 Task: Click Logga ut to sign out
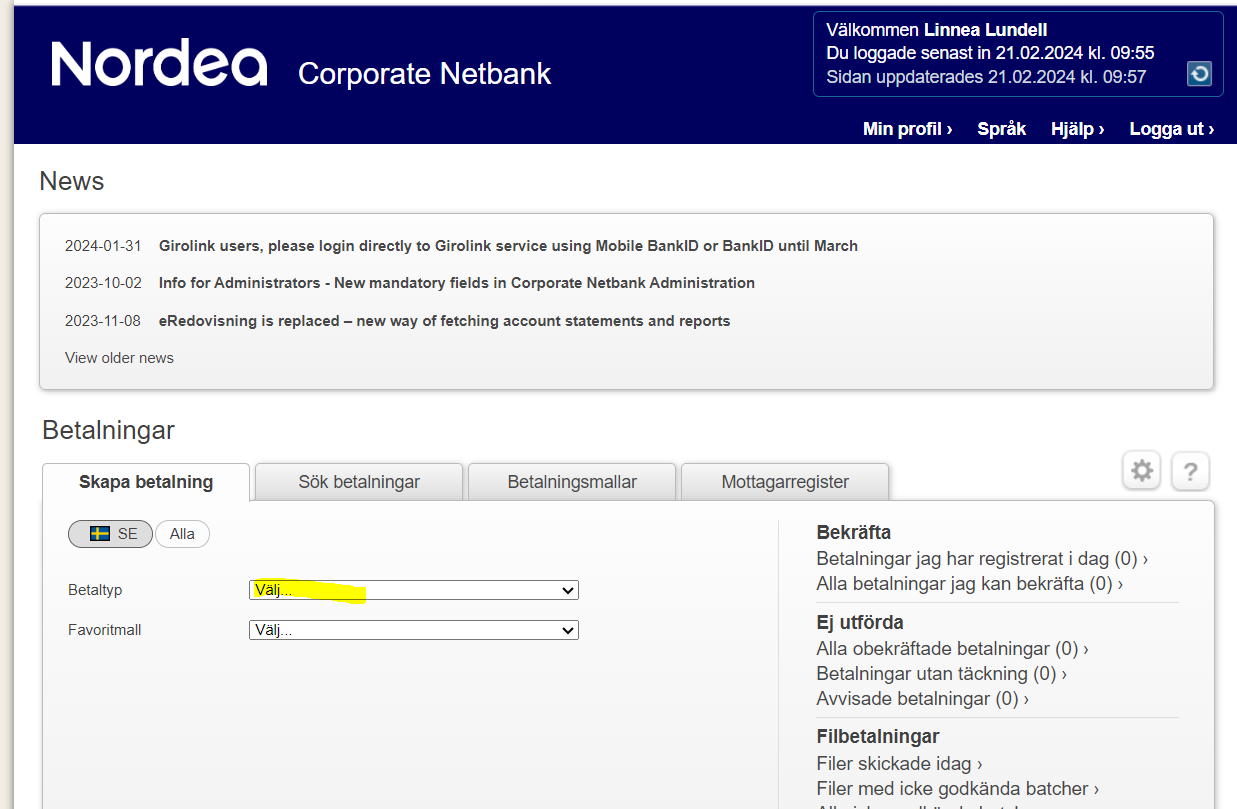1171,129
